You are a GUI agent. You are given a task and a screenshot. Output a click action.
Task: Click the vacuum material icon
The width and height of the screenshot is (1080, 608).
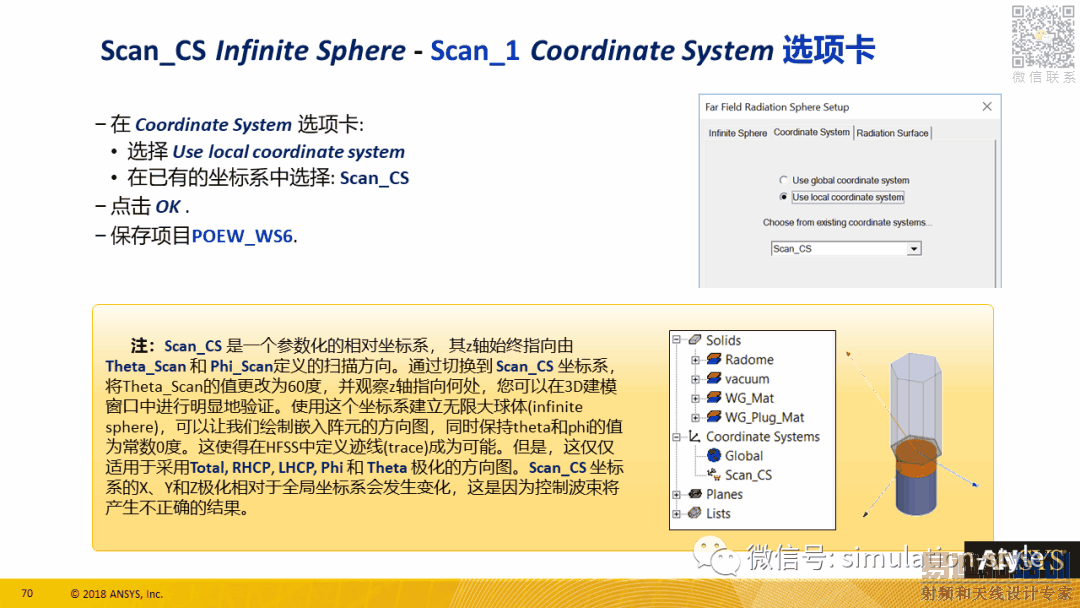pos(714,379)
